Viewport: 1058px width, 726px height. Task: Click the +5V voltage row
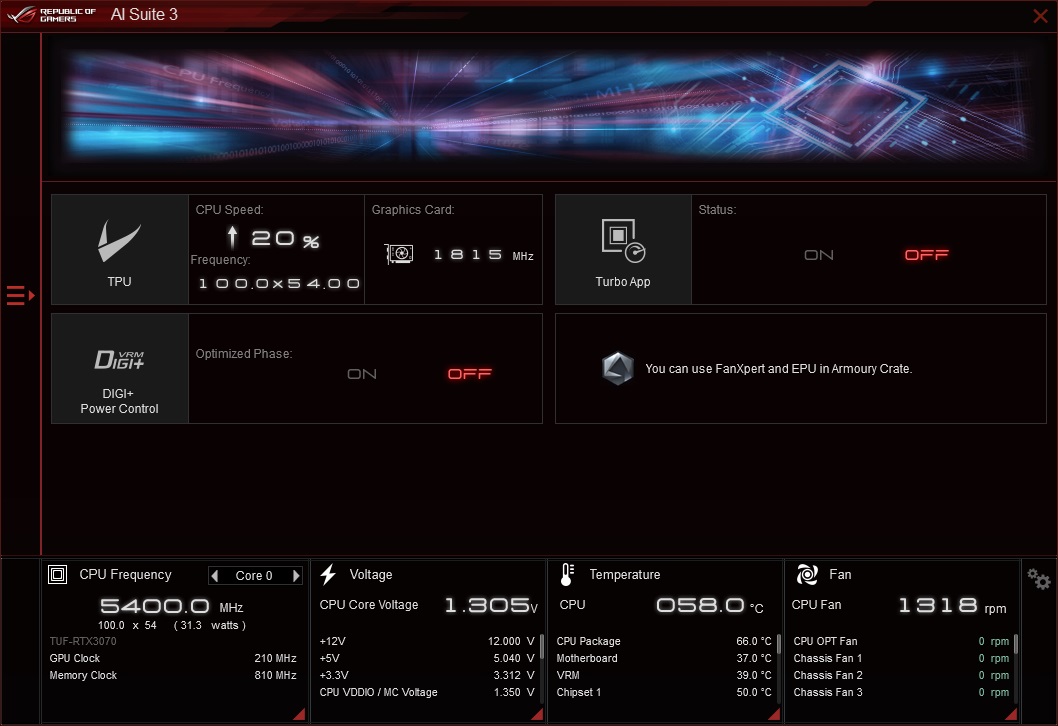427,658
